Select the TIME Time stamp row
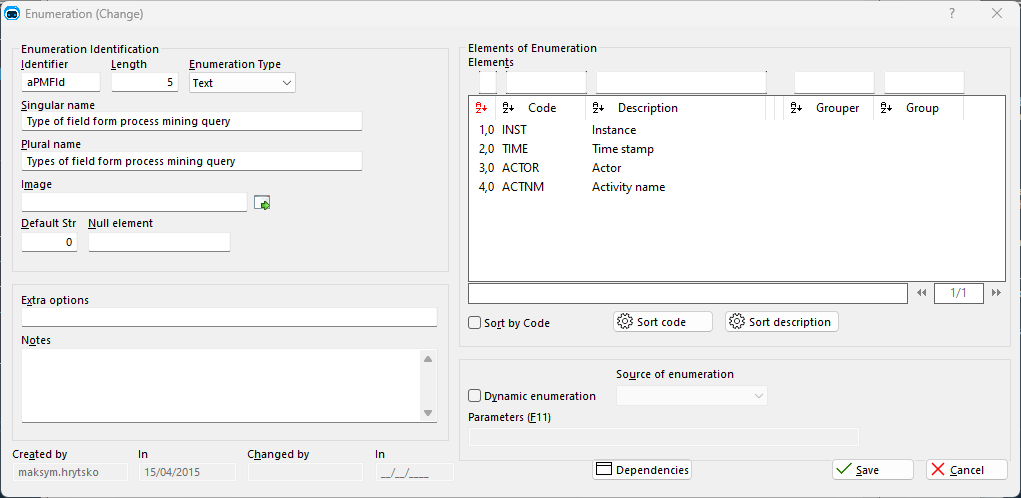 (737, 149)
